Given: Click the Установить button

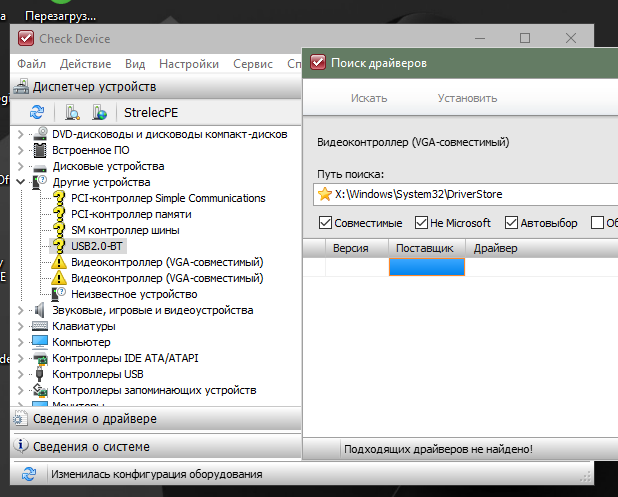Looking at the screenshot, I should [467, 98].
